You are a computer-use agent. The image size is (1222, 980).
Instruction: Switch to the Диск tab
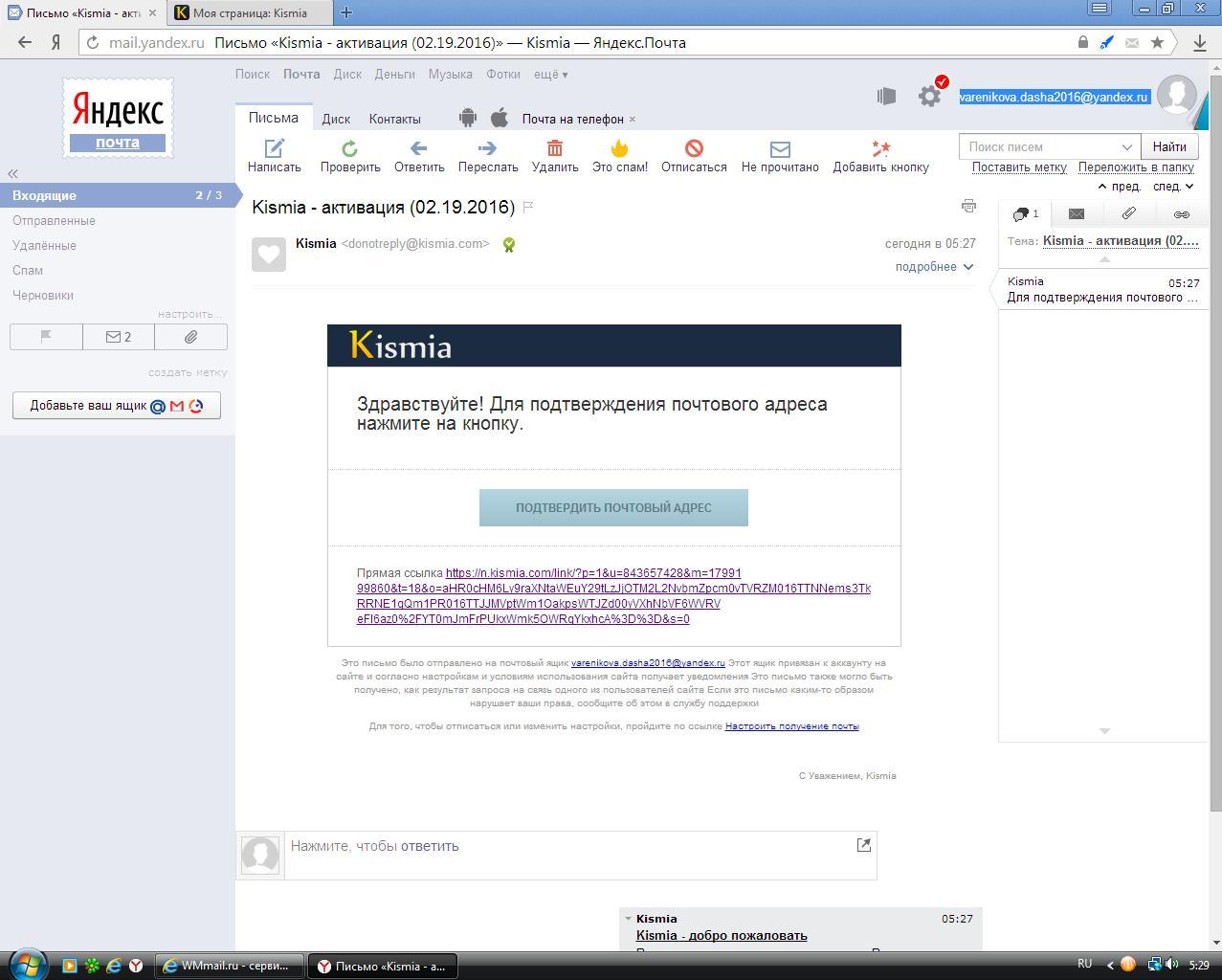click(x=336, y=119)
